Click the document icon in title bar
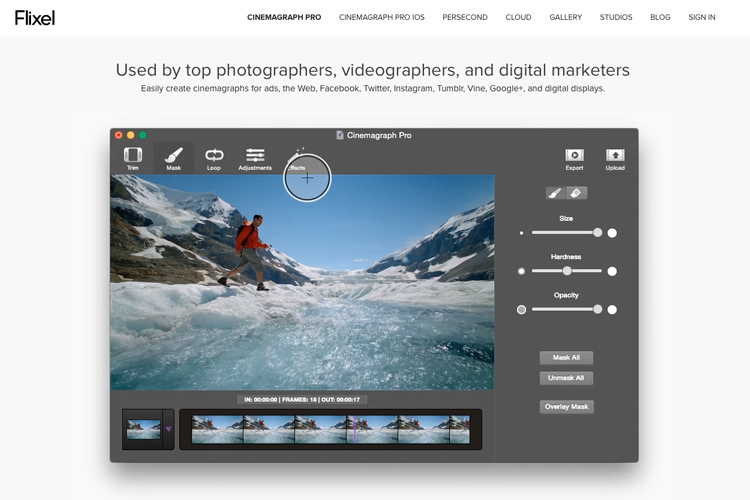This screenshot has height=500, width=750. (x=340, y=135)
